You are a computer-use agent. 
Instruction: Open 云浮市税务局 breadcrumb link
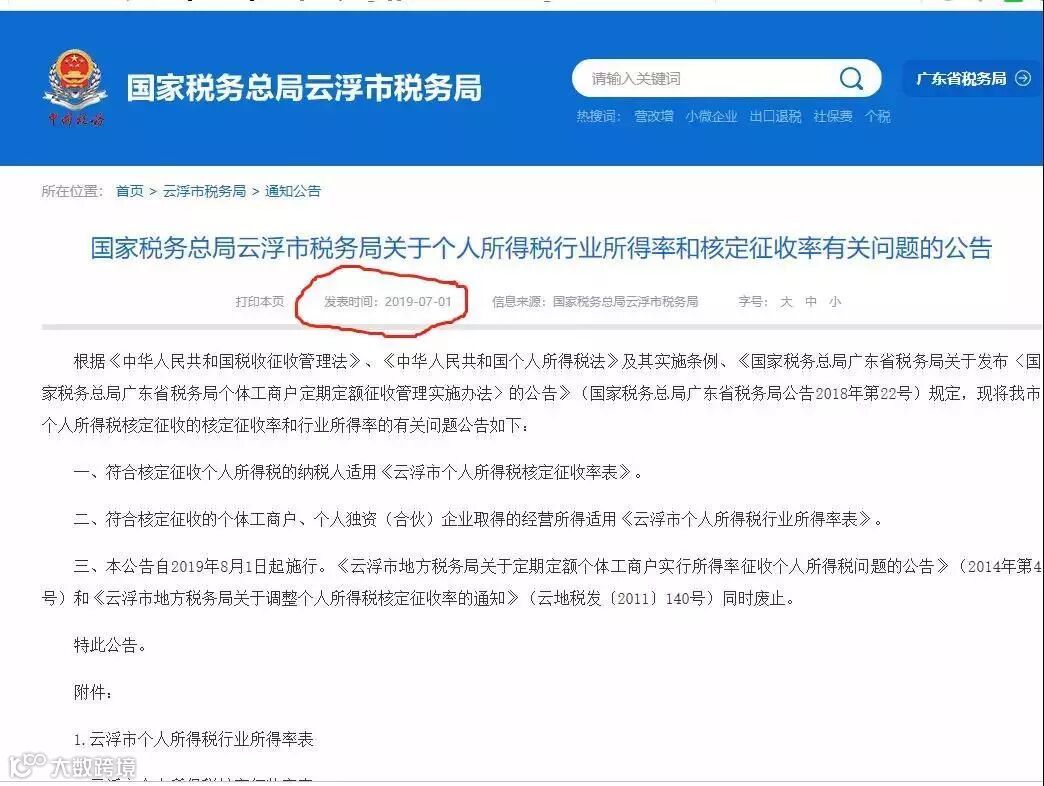pos(204,192)
